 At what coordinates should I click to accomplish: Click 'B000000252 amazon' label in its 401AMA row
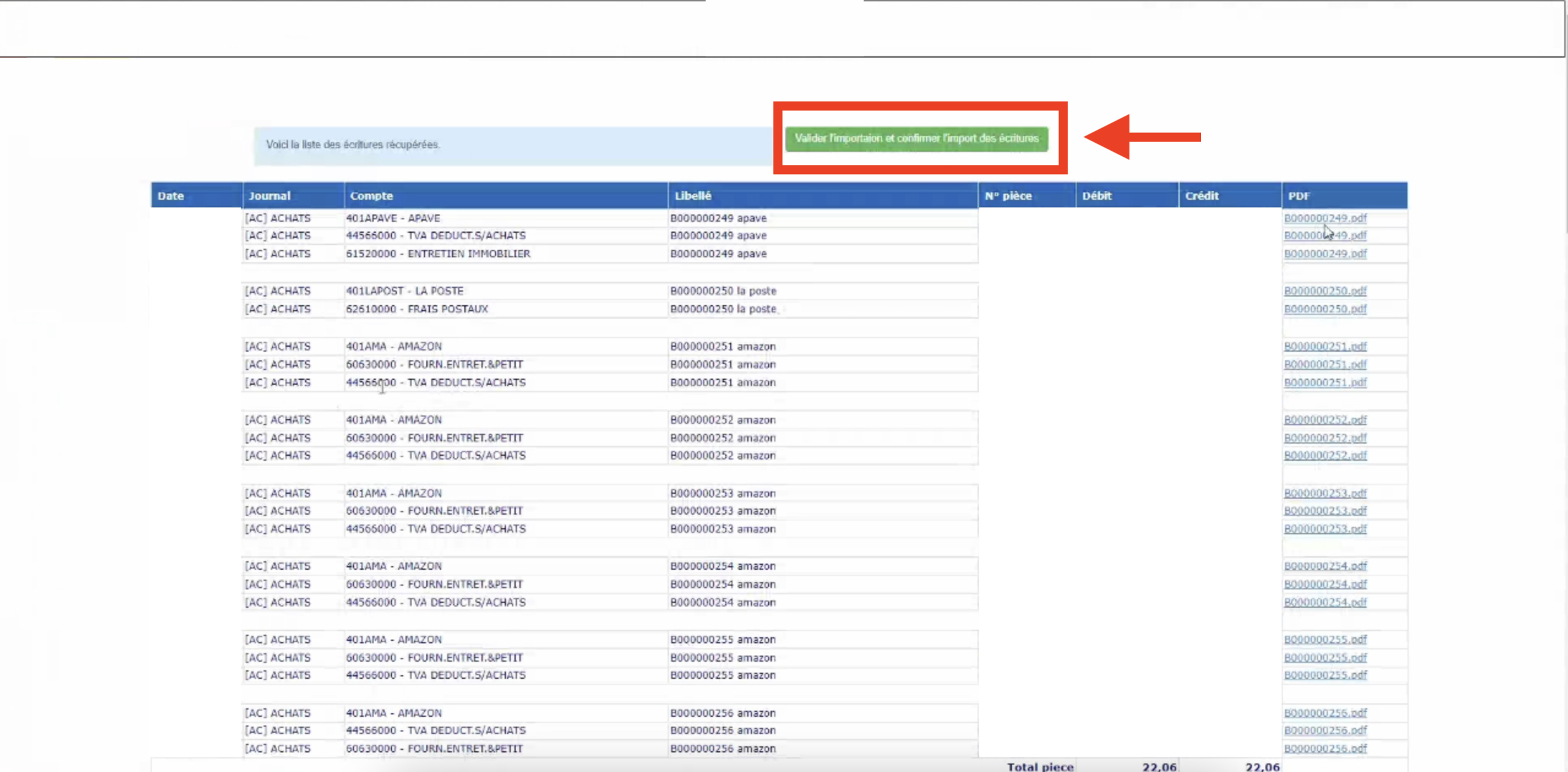click(x=723, y=420)
